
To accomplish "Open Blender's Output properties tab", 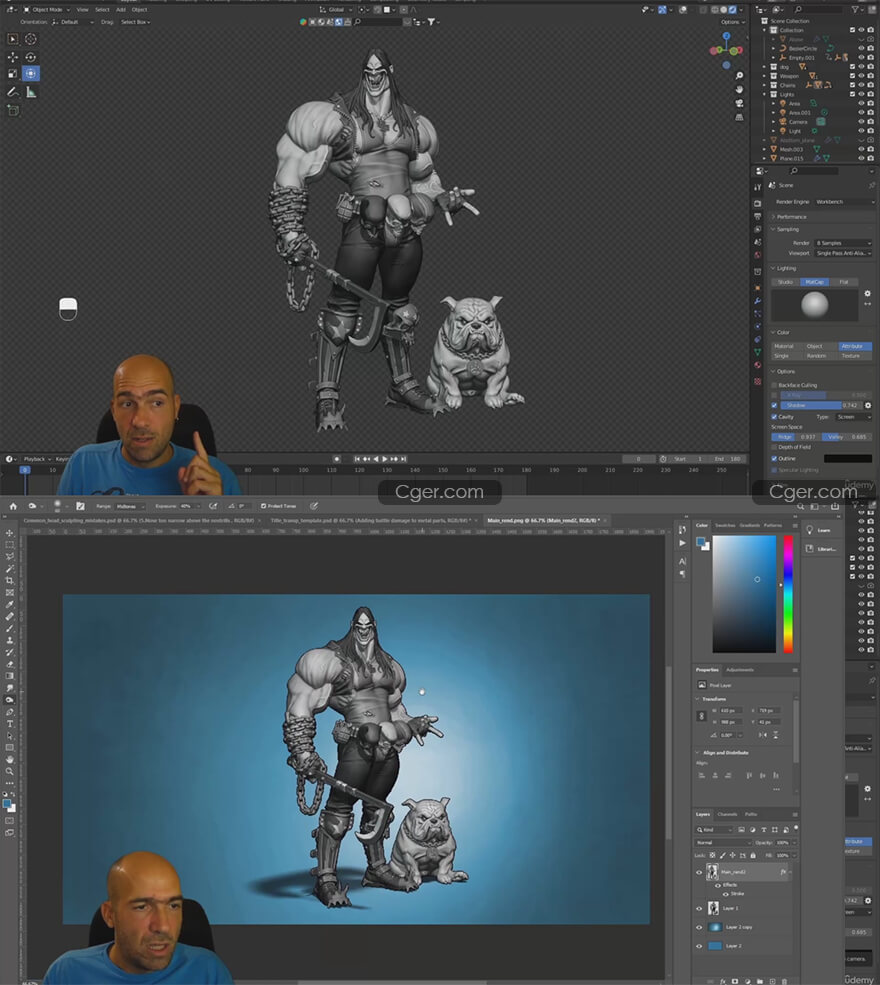I will [x=758, y=216].
